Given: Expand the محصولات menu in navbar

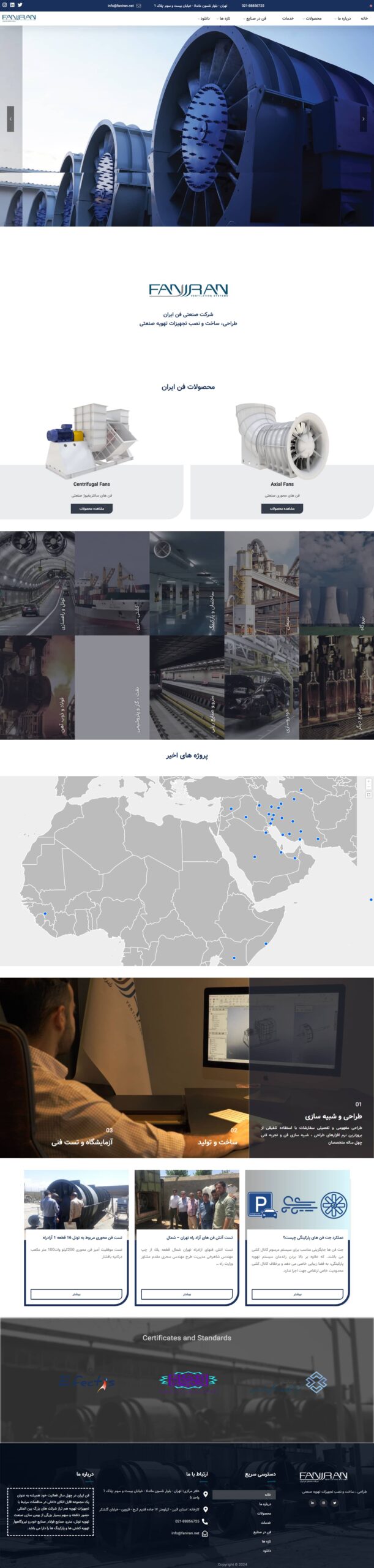Looking at the screenshot, I should click(313, 18).
